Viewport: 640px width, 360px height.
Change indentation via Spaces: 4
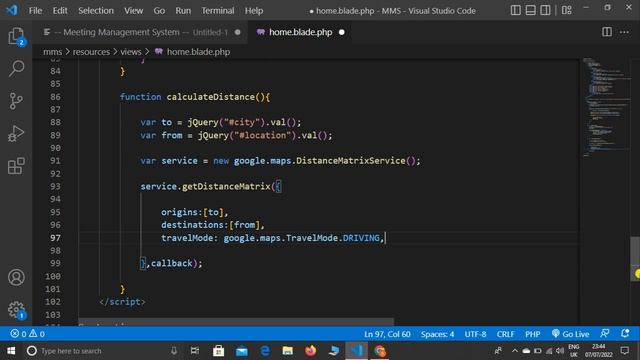(x=437, y=334)
